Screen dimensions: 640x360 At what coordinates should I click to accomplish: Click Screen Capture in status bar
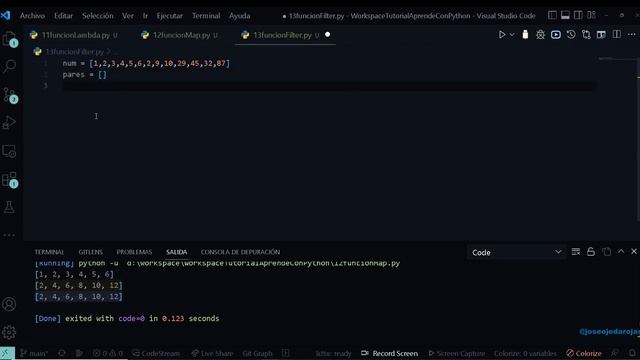point(456,353)
